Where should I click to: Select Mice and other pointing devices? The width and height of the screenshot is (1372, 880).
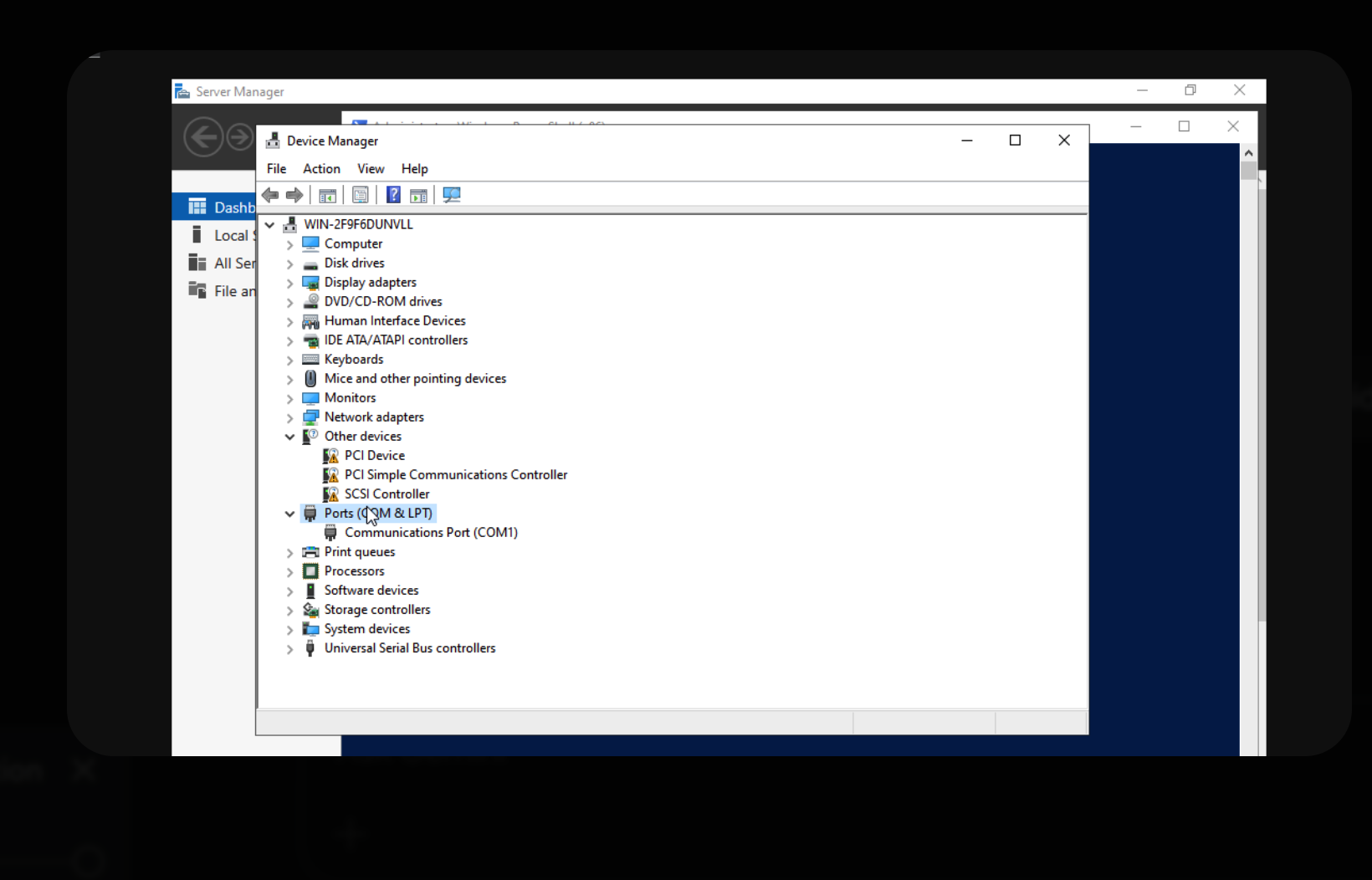pyautogui.click(x=415, y=379)
